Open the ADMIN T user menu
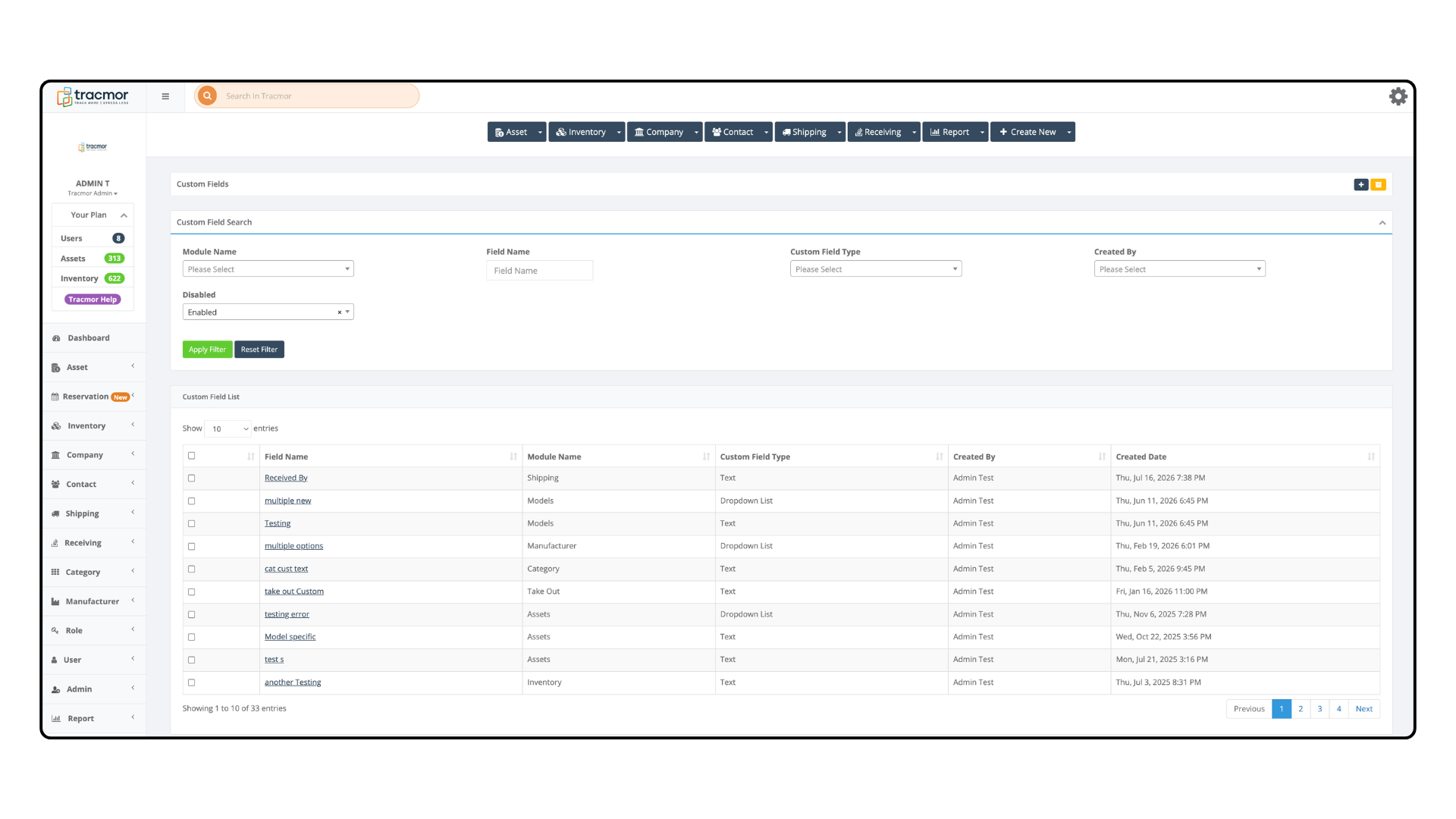The width and height of the screenshot is (1456, 819). pos(93,188)
